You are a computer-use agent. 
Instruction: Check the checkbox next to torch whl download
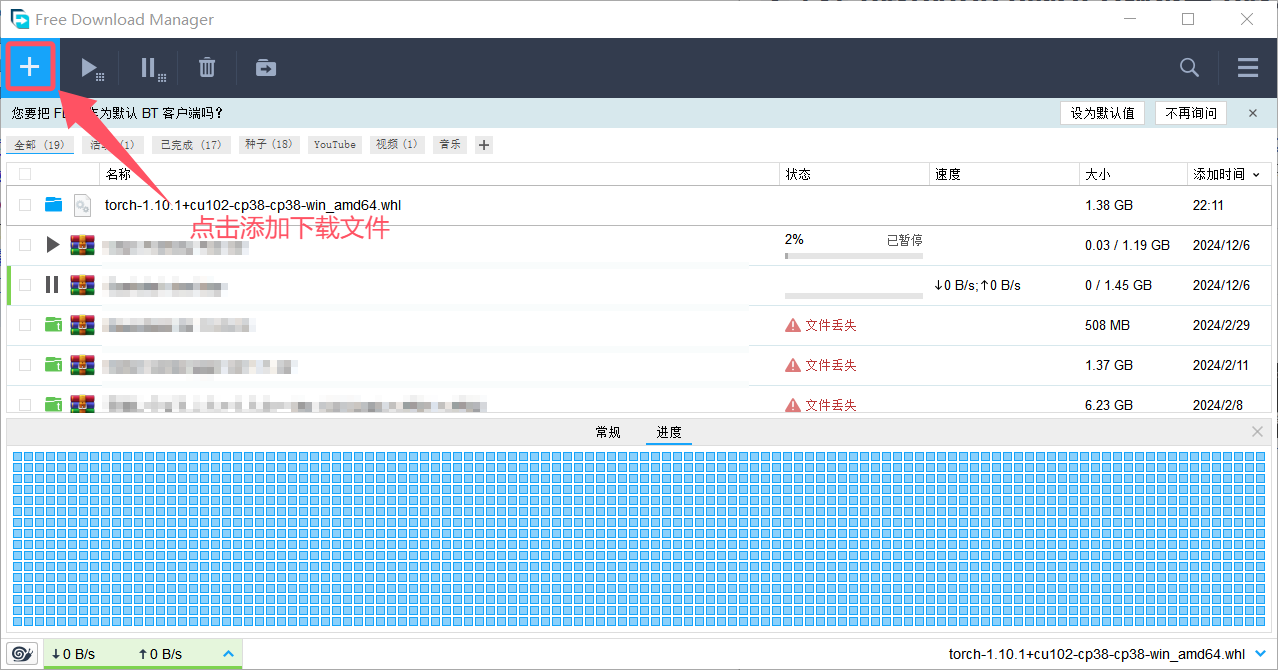[24, 204]
